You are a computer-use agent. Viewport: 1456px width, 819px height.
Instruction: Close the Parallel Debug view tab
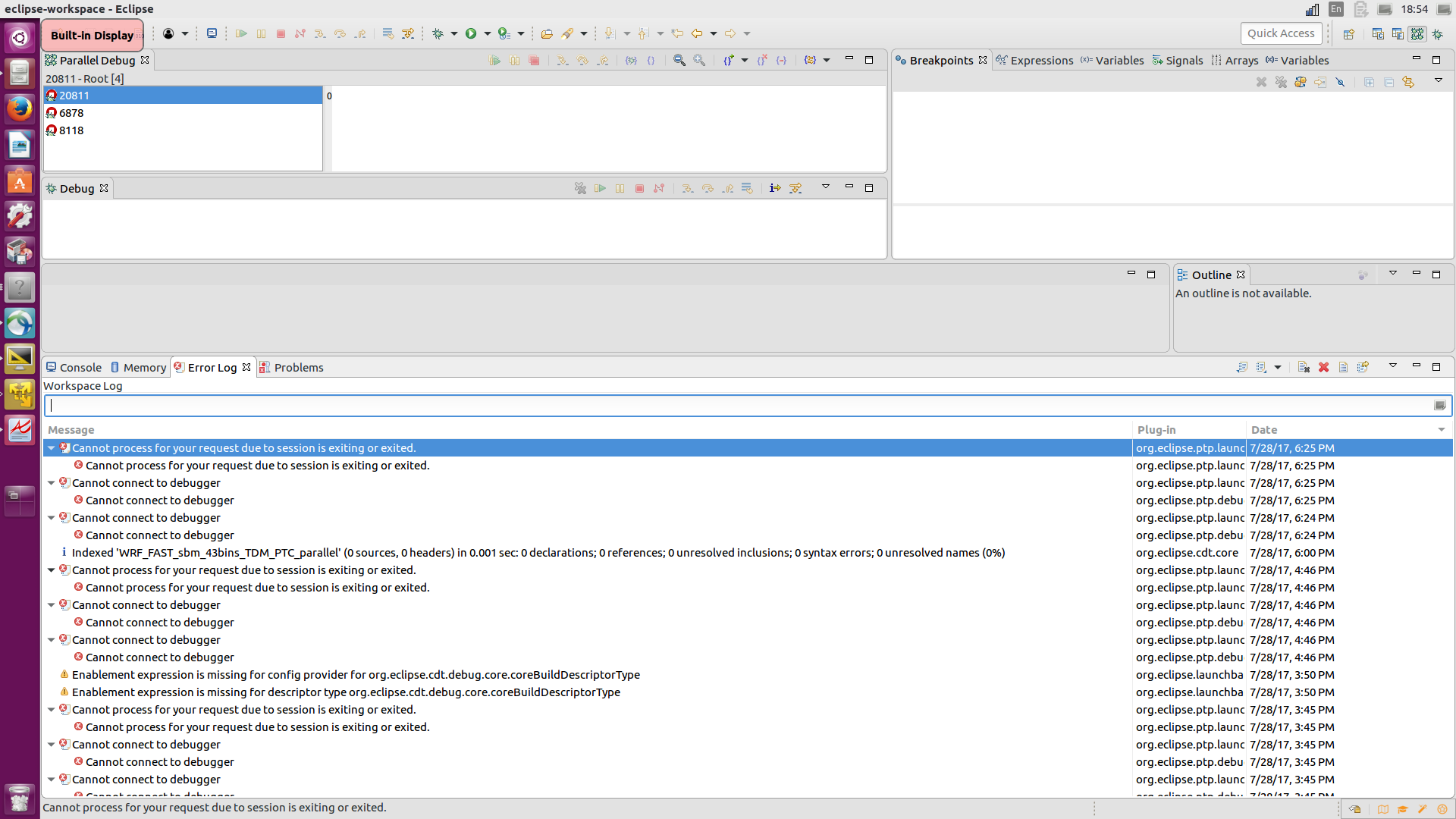tap(145, 60)
